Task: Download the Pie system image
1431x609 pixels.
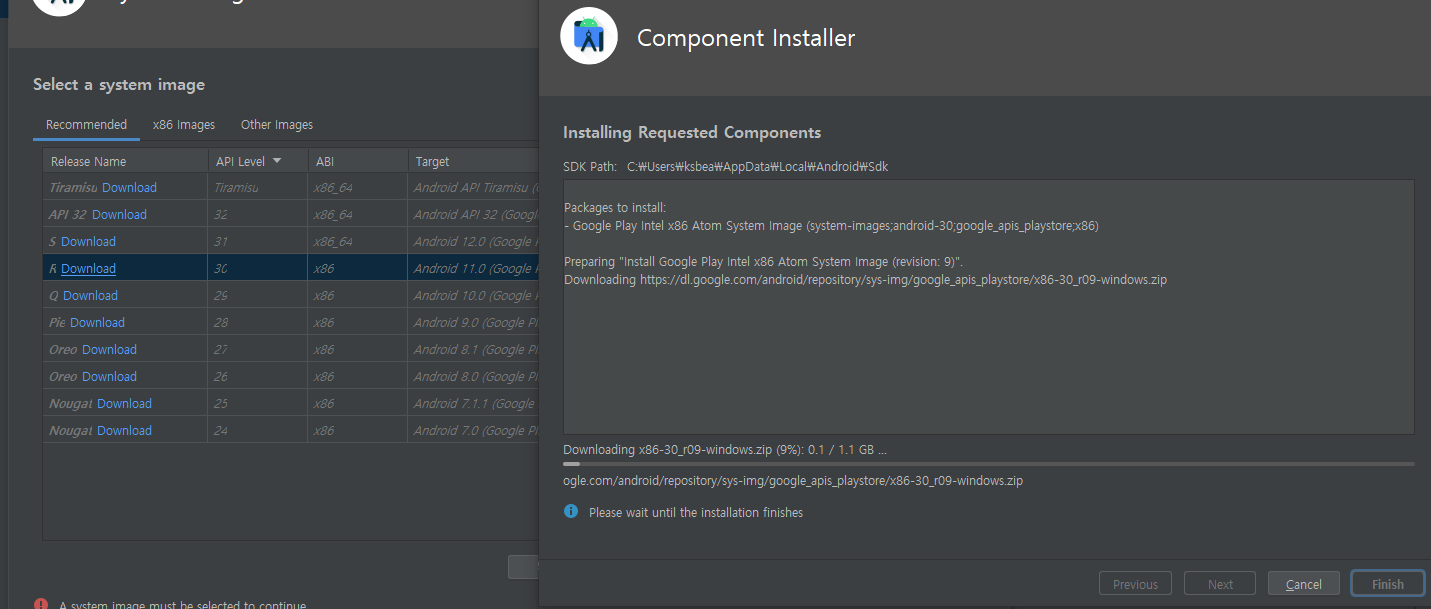Action: pyautogui.click(x=97, y=322)
